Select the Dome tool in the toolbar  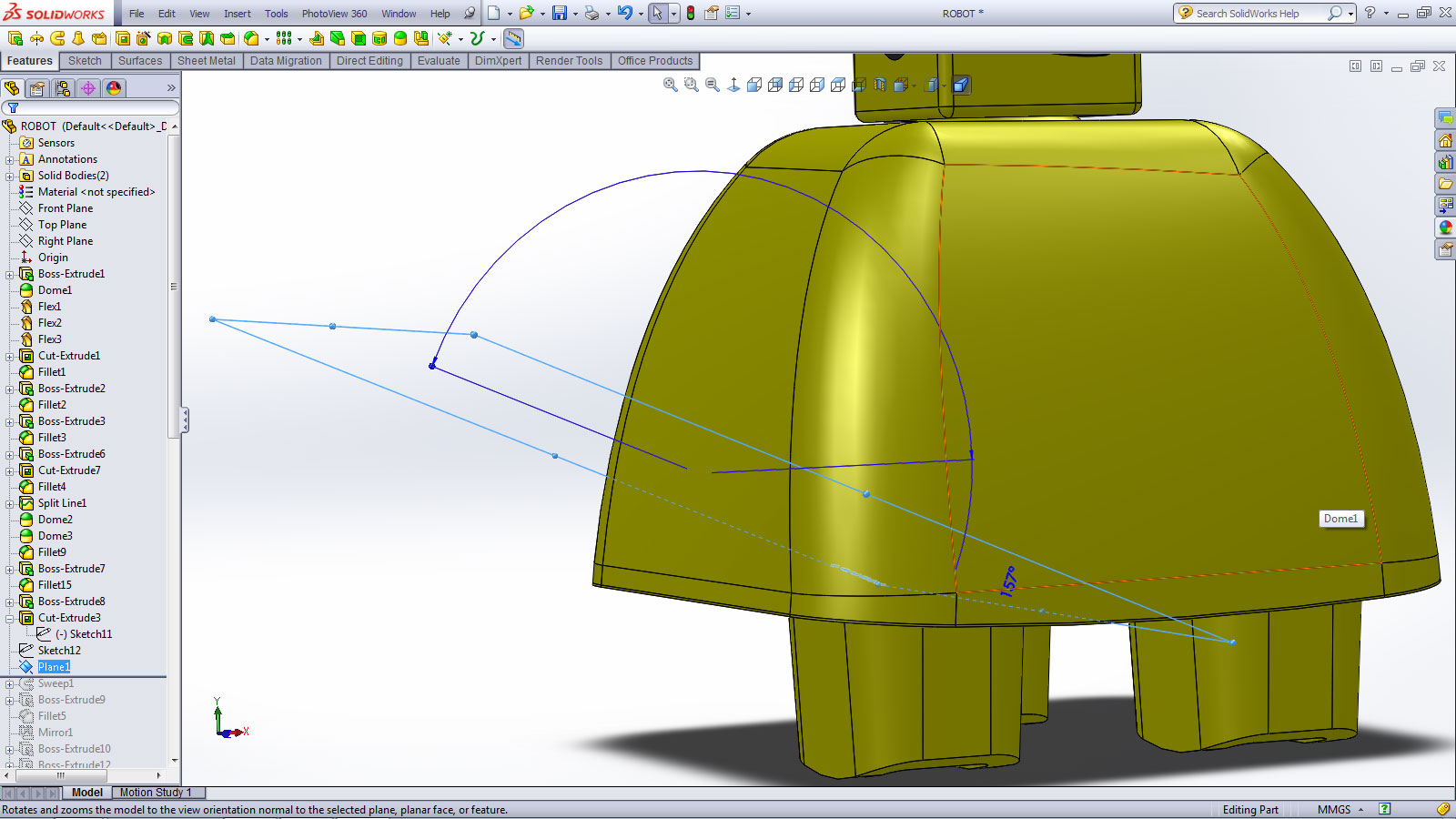400,38
